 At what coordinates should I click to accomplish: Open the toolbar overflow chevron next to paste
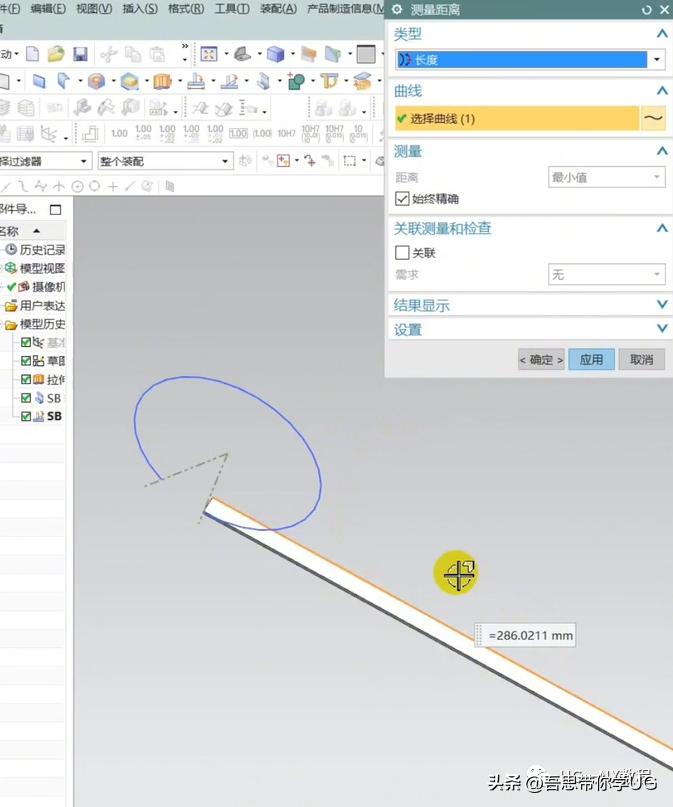point(184,46)
